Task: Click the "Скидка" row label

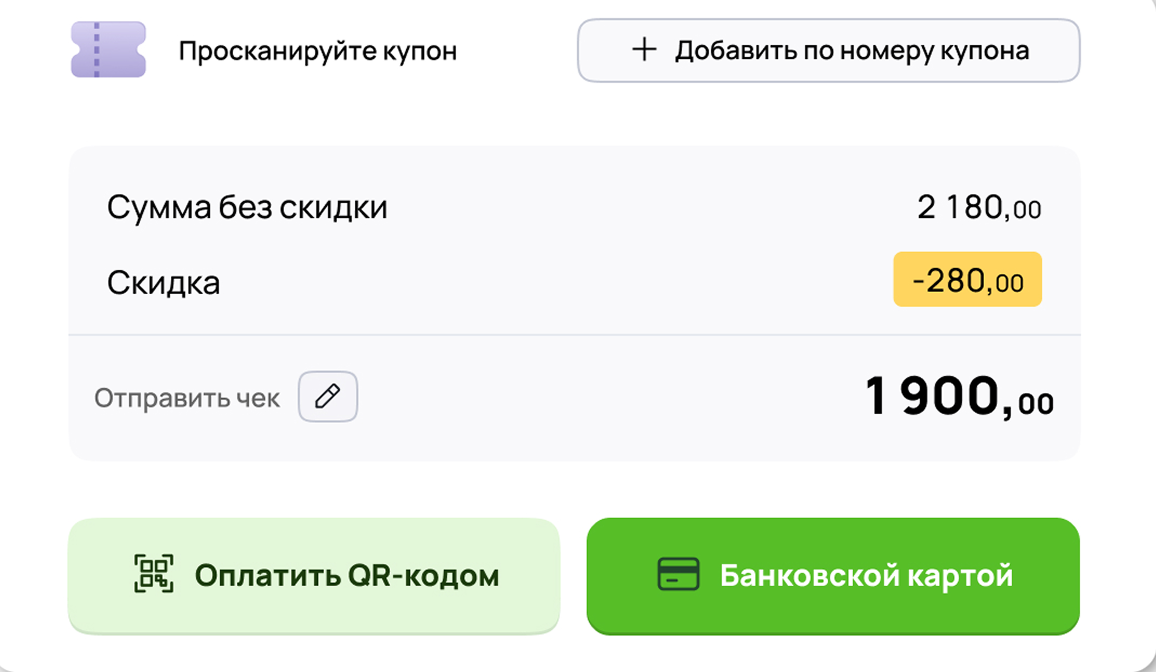Action: pyautogui.click(x=163, y=282)
